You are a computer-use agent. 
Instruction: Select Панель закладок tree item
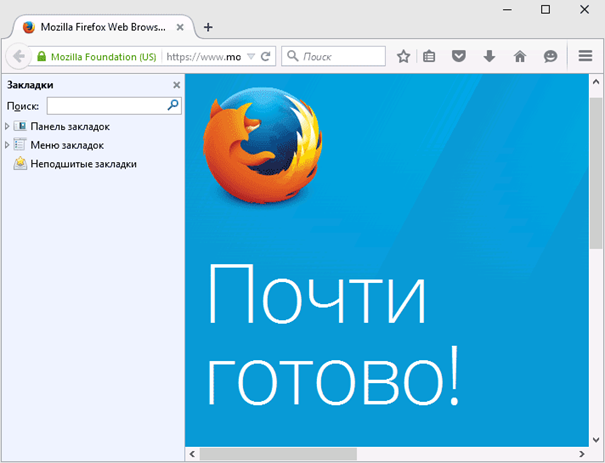pos(70,127)
